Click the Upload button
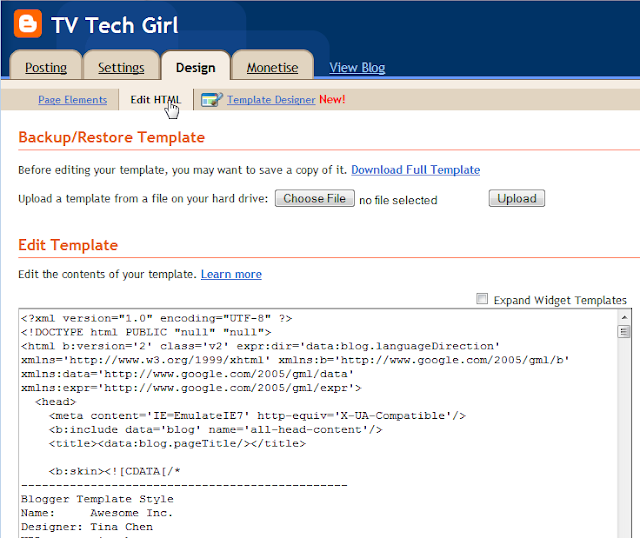The height and width of the screenshot is (538, 640). click(x=517, y=198)
